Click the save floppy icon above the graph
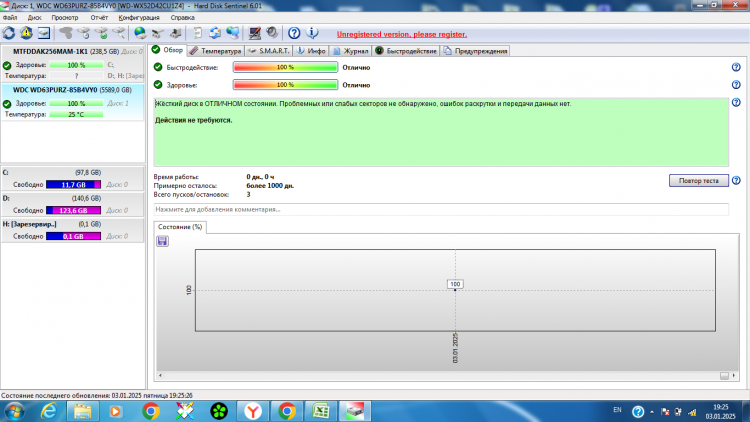The image size is (750, 422). pyautogui.click(x=162, y=241)
